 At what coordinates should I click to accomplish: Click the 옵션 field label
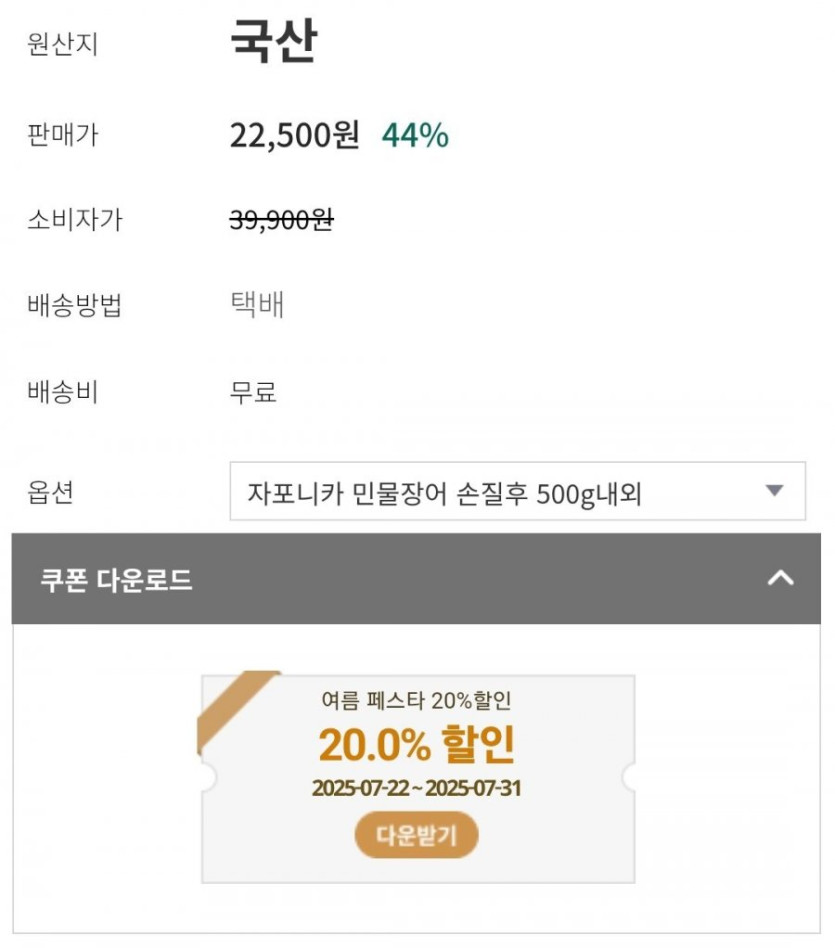pos(50,492)
